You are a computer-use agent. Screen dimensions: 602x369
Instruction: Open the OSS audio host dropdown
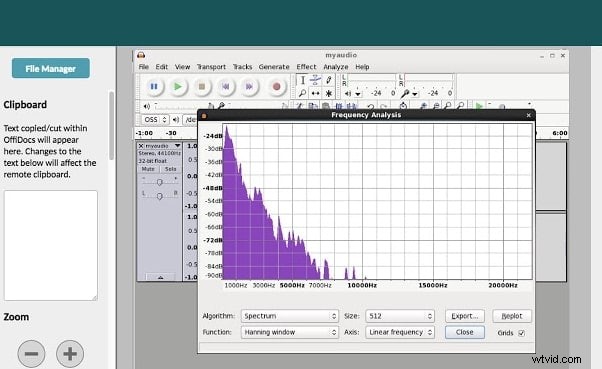(x=155, y=120)
